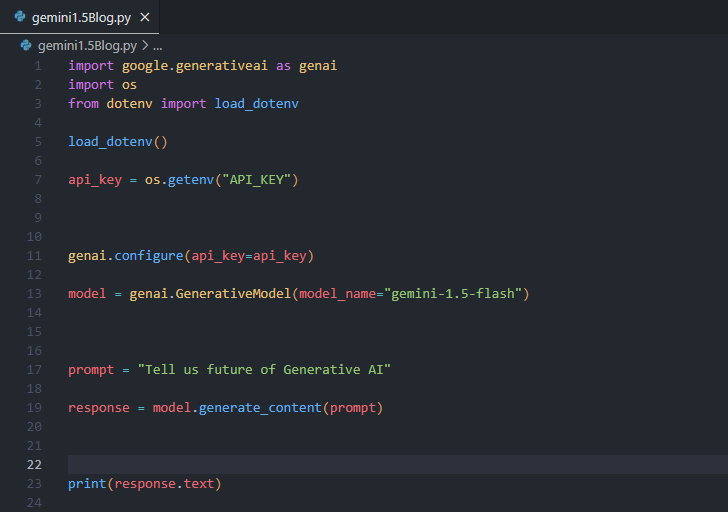Click the 'print' call on line 23
The height and width of the screenshot is (512, 728).
click(x=87, y=484)
